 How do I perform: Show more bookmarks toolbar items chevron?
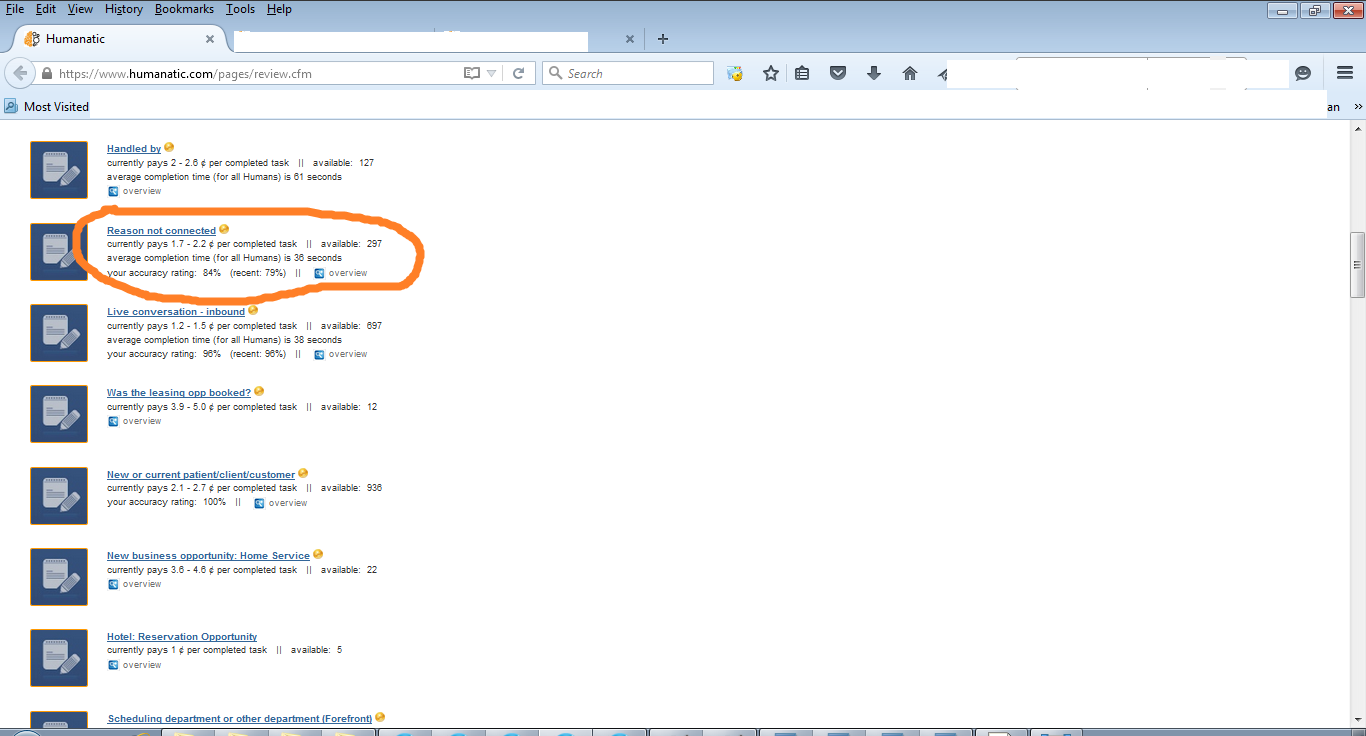(1358, 107)
